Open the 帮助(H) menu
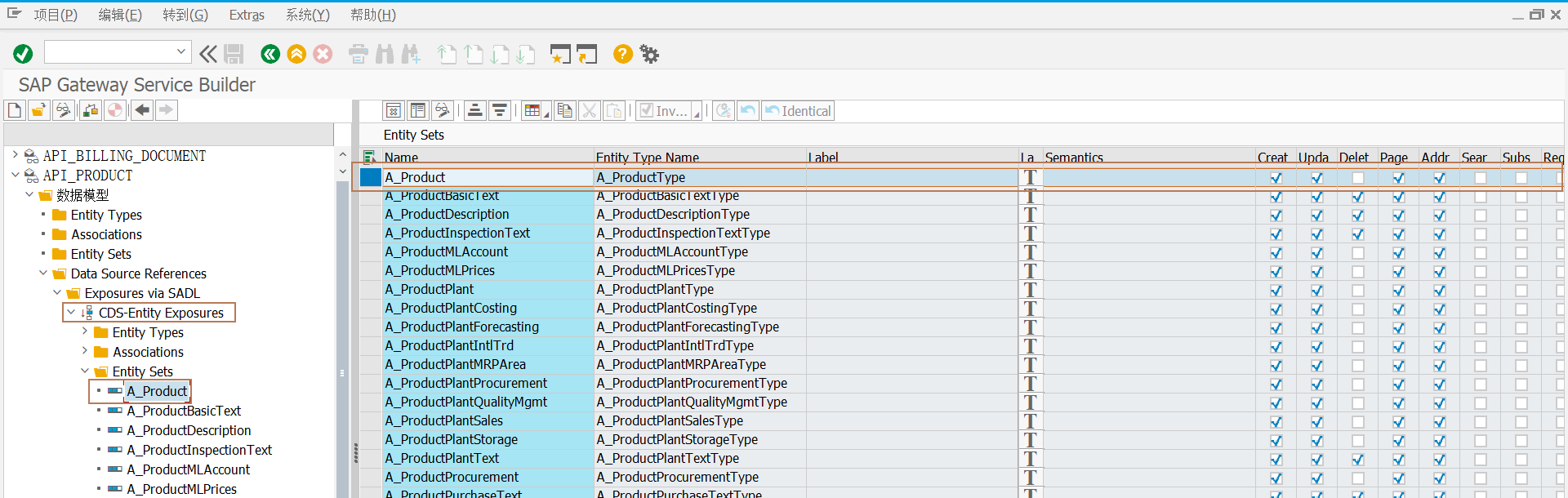This screenshot has height=498, width=1568. (373, 15)
